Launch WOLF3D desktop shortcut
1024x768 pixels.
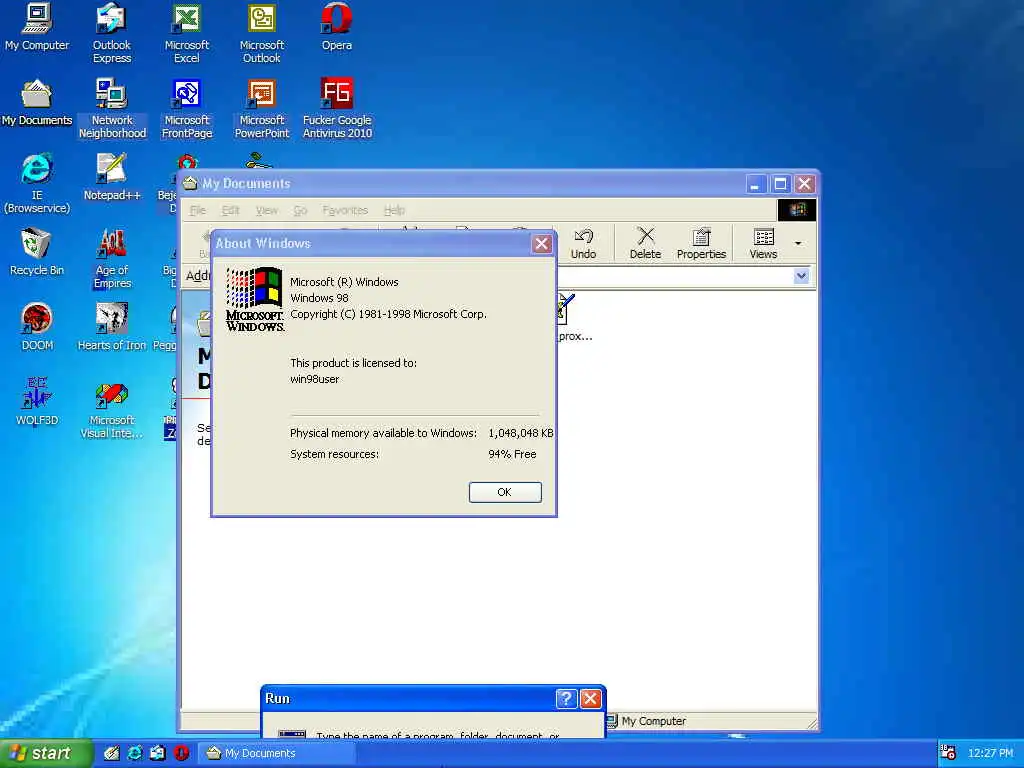[x=37, y=402]
